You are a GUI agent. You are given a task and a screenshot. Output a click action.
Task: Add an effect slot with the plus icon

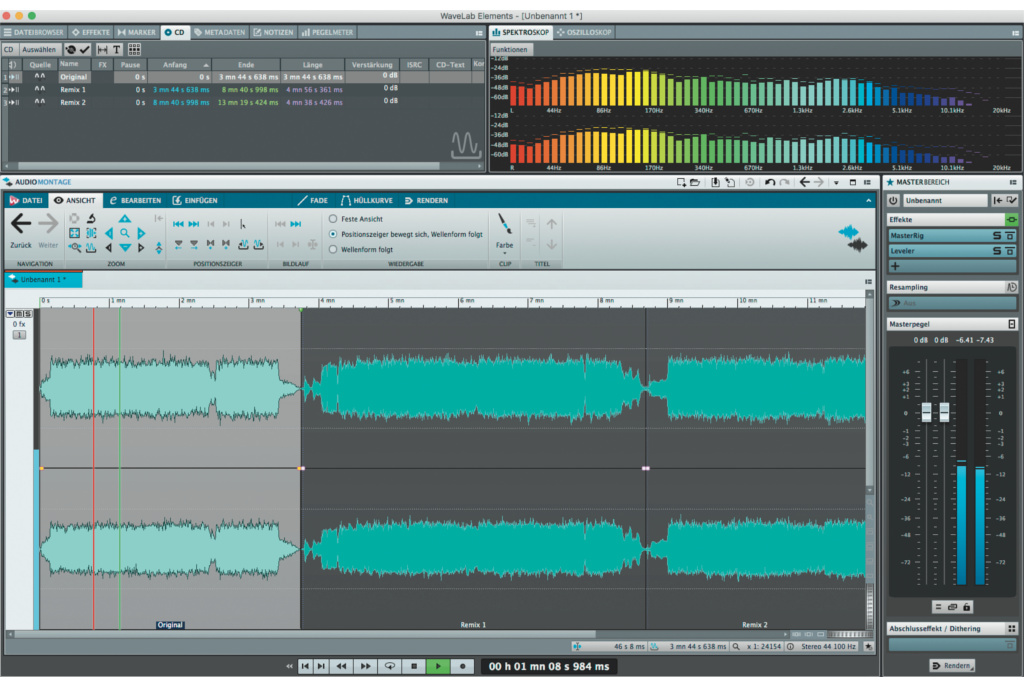point(895,266)
